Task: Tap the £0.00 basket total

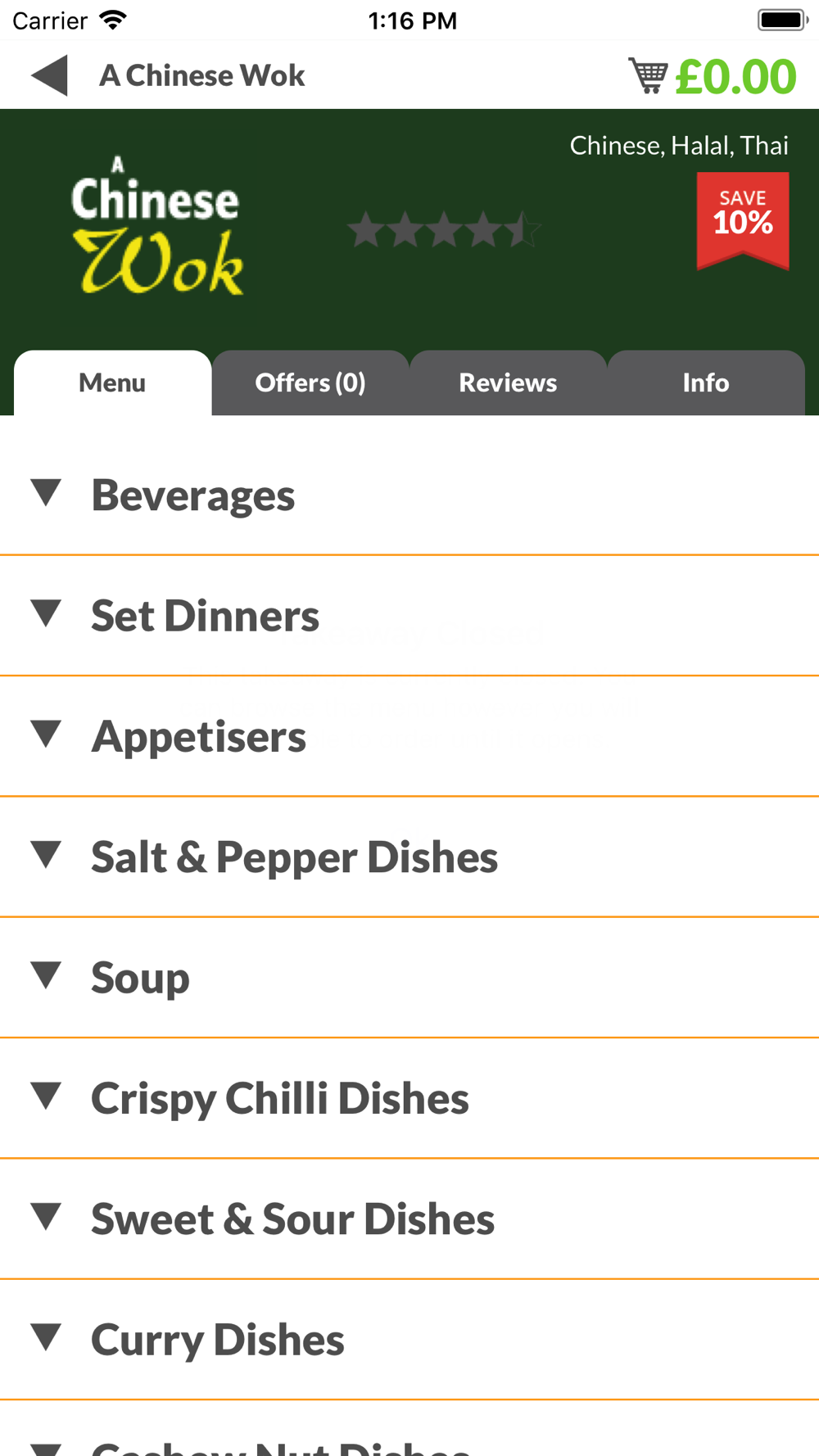Action: (x=735, y=76)
